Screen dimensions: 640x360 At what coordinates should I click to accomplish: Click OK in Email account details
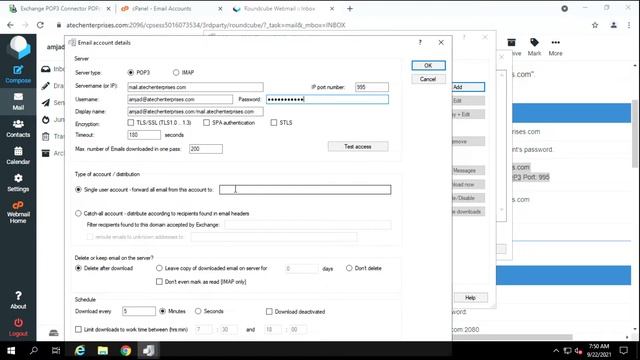[428, 65]
